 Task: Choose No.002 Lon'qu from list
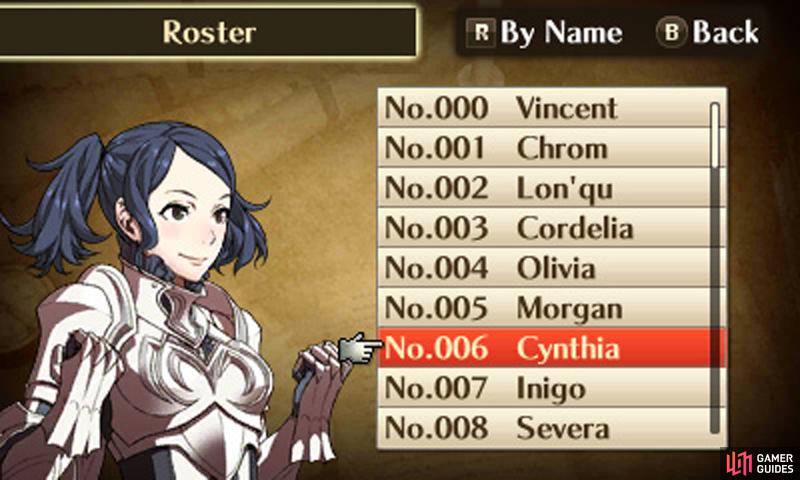[x=544, y=188]
